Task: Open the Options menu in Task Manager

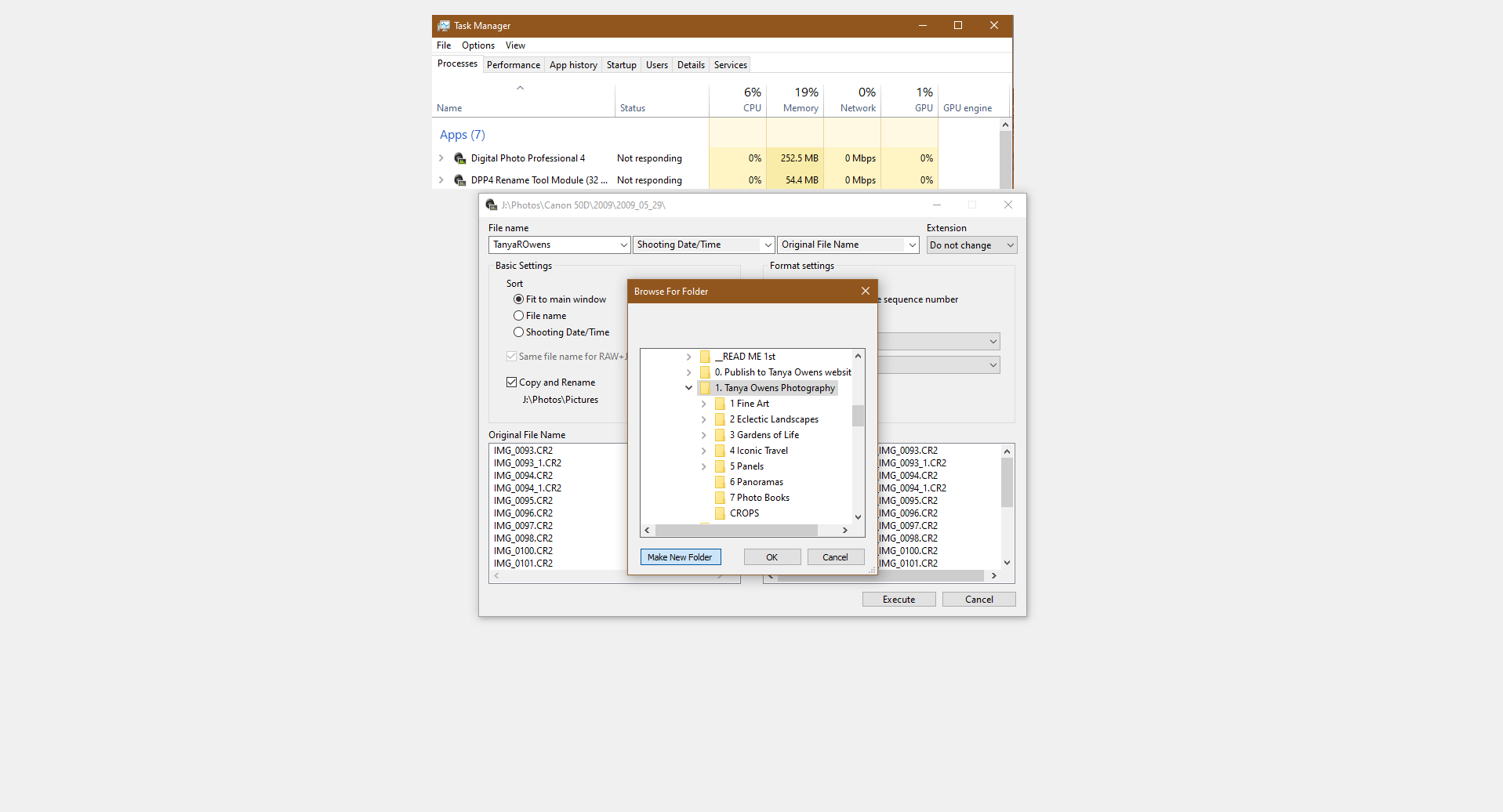Action: click(477, 45)
